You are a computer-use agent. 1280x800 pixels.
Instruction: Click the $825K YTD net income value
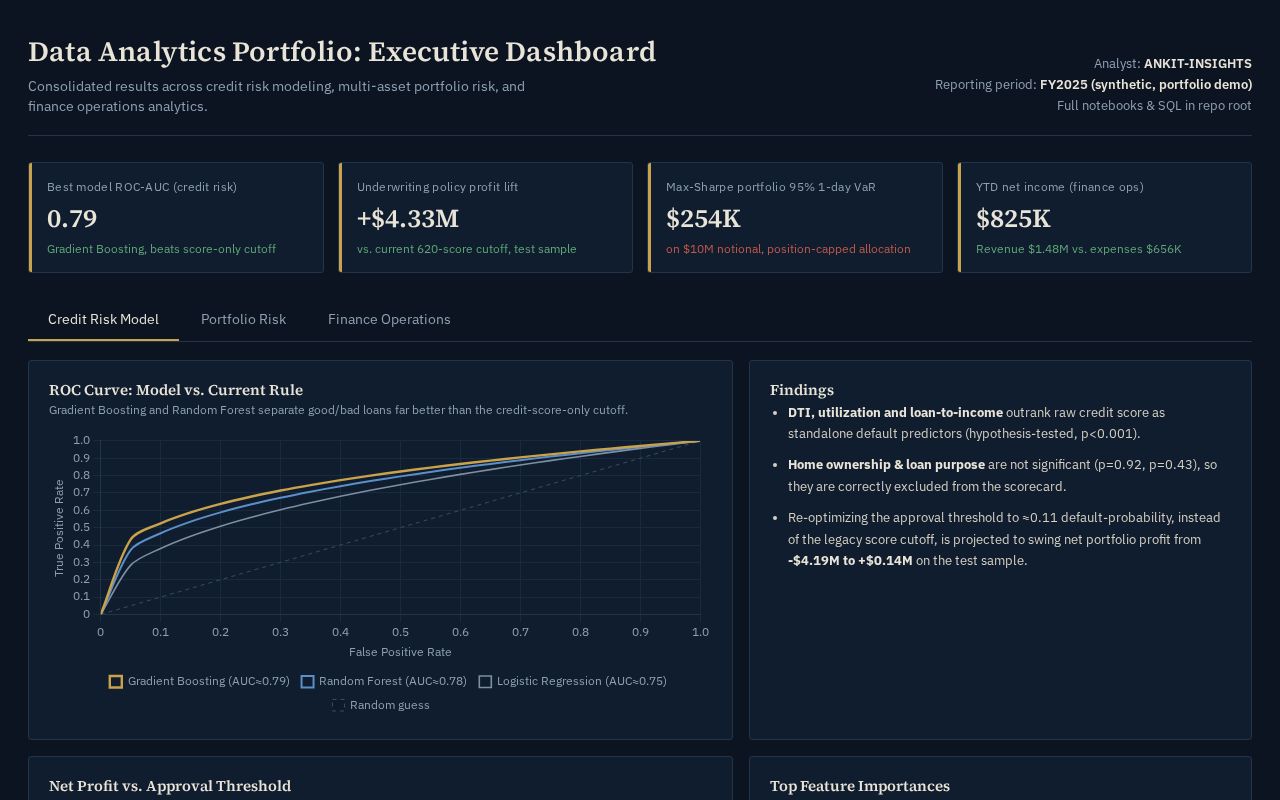[x=1014, y=218]
